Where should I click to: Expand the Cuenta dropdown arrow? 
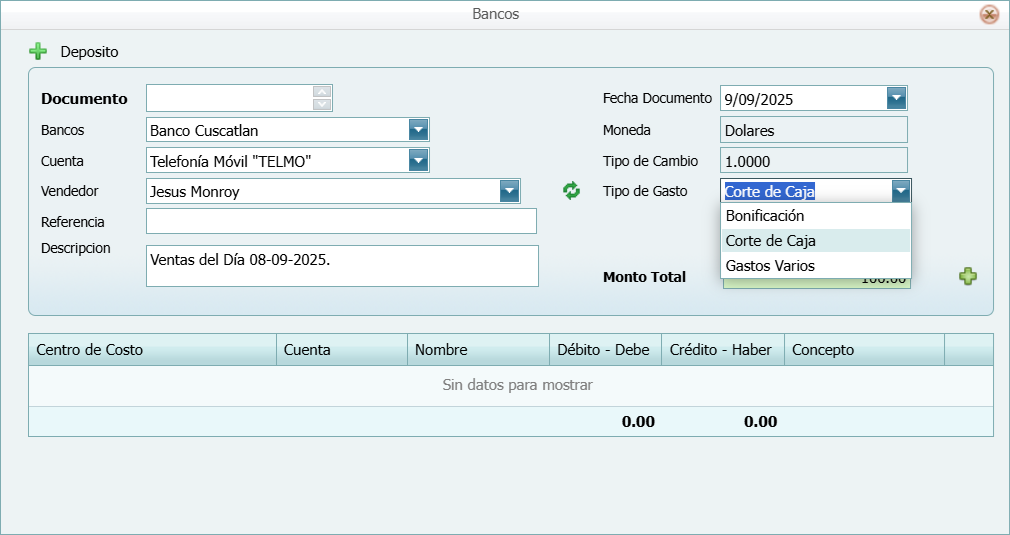(x=418, y=161)
